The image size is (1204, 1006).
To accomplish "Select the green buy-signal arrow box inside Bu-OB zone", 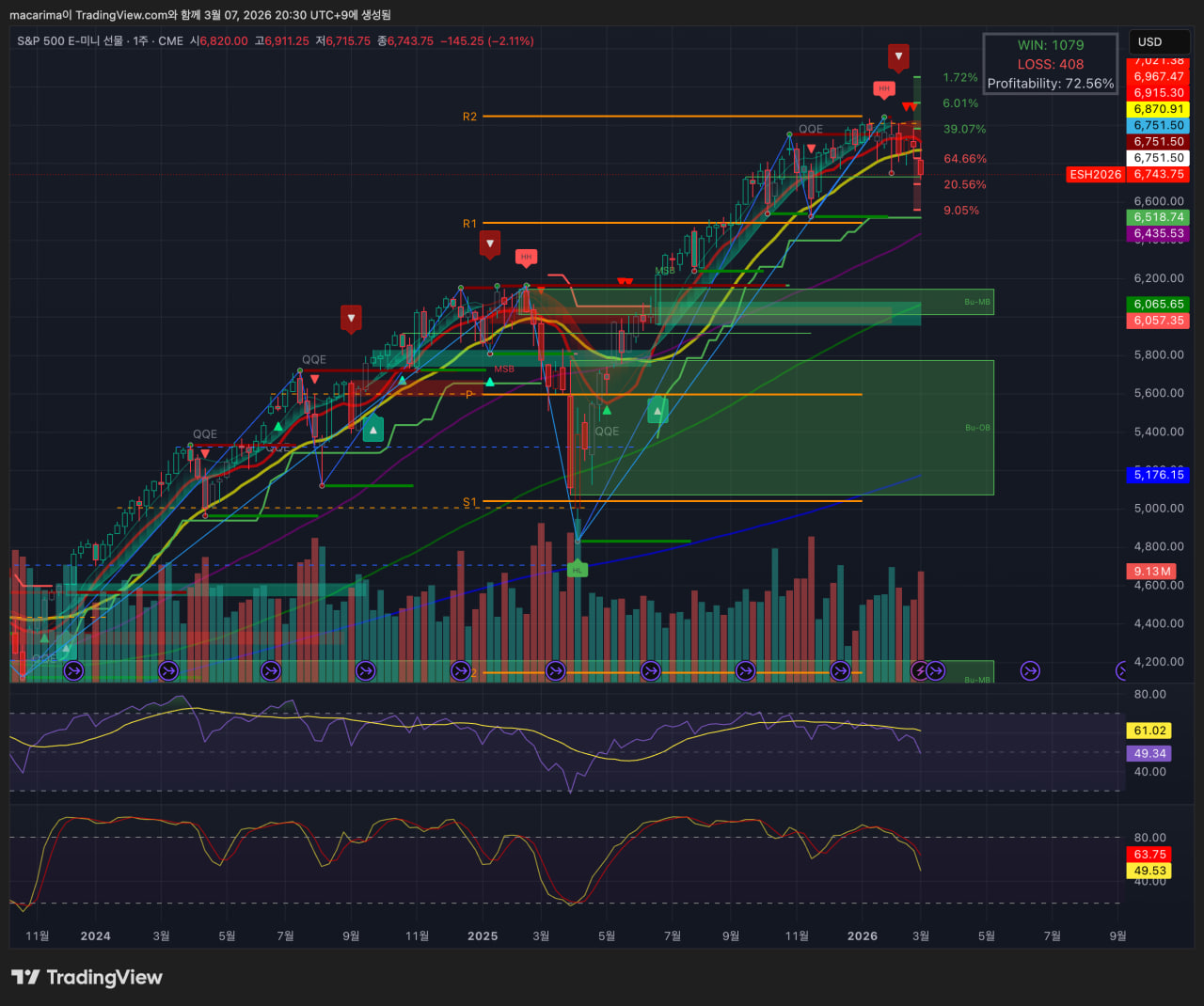I will click(x=657, y=410).
